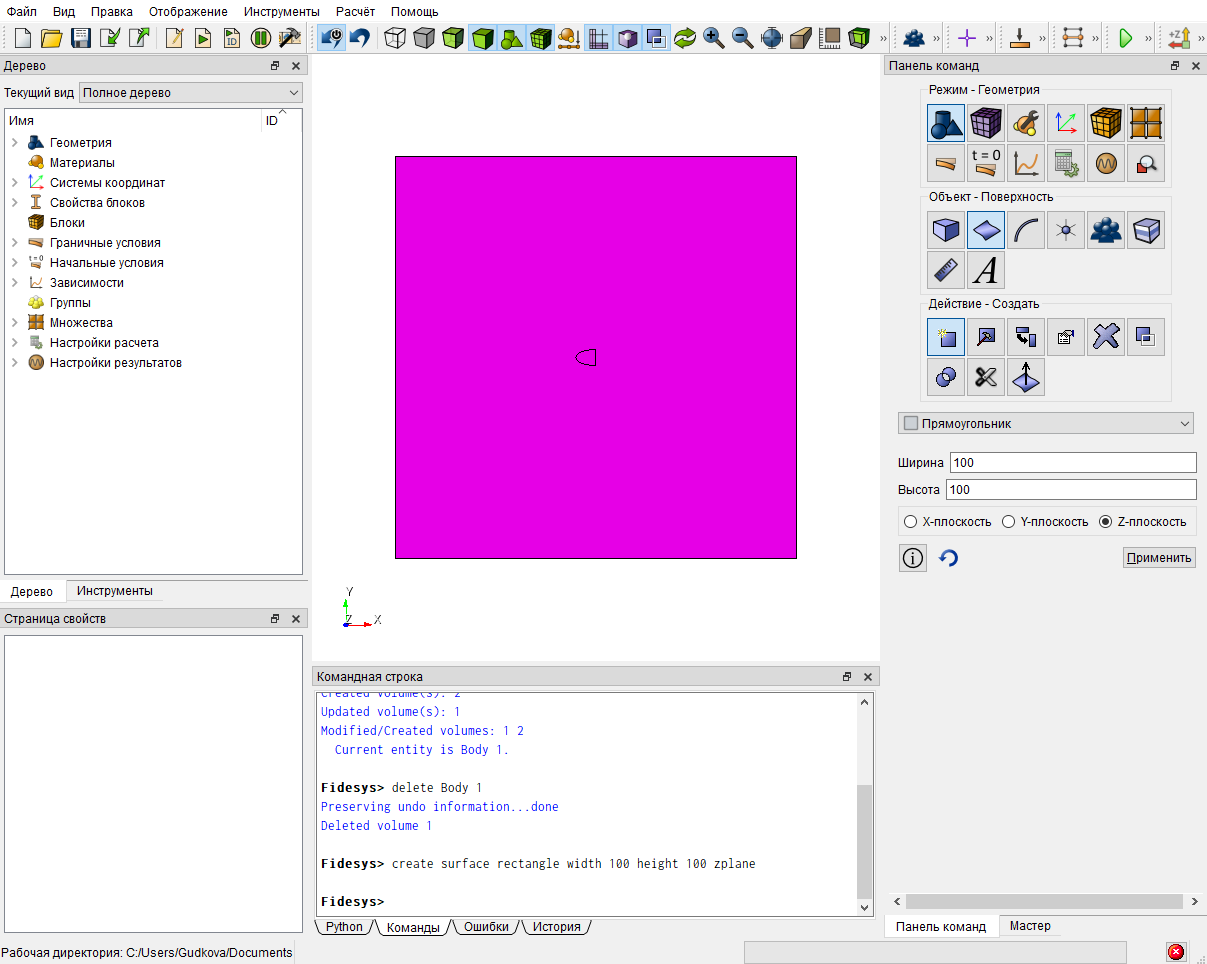This screenshot has height=964, width=1207.
Task: Toggle the green cube with shapes display button
Action: pos(512,39)
